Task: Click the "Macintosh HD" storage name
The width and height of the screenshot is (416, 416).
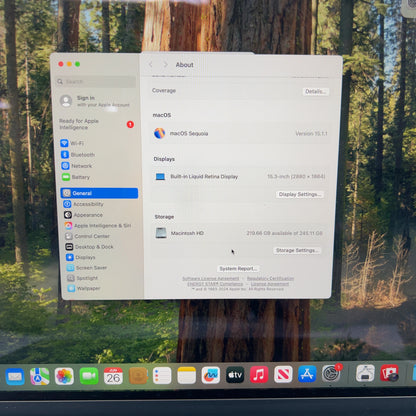Action: pos(187,233)
